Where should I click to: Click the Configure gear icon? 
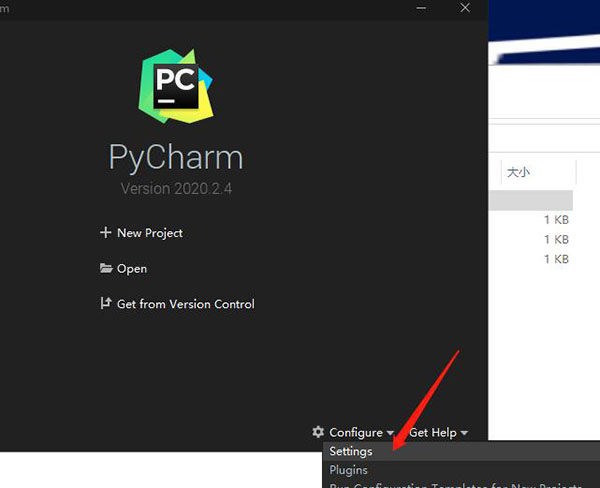click(x=318, y=432)
